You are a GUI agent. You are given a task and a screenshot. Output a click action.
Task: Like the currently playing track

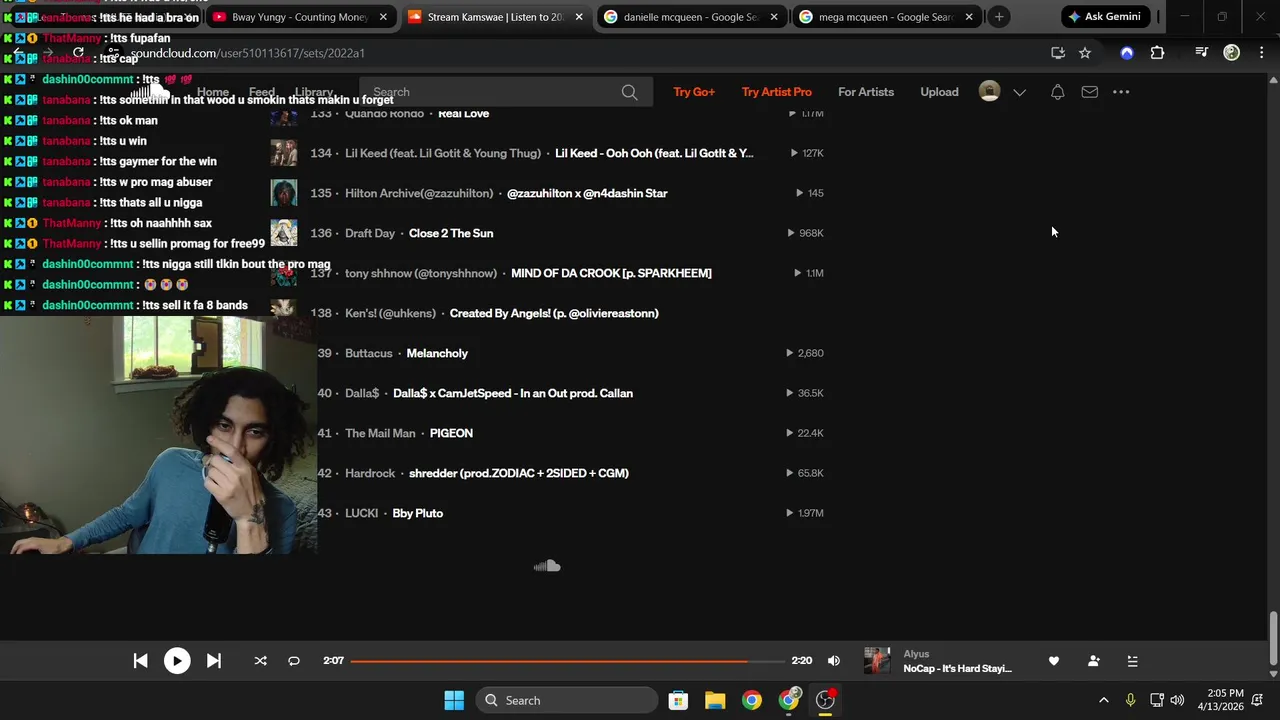[x=1053, y=661]
